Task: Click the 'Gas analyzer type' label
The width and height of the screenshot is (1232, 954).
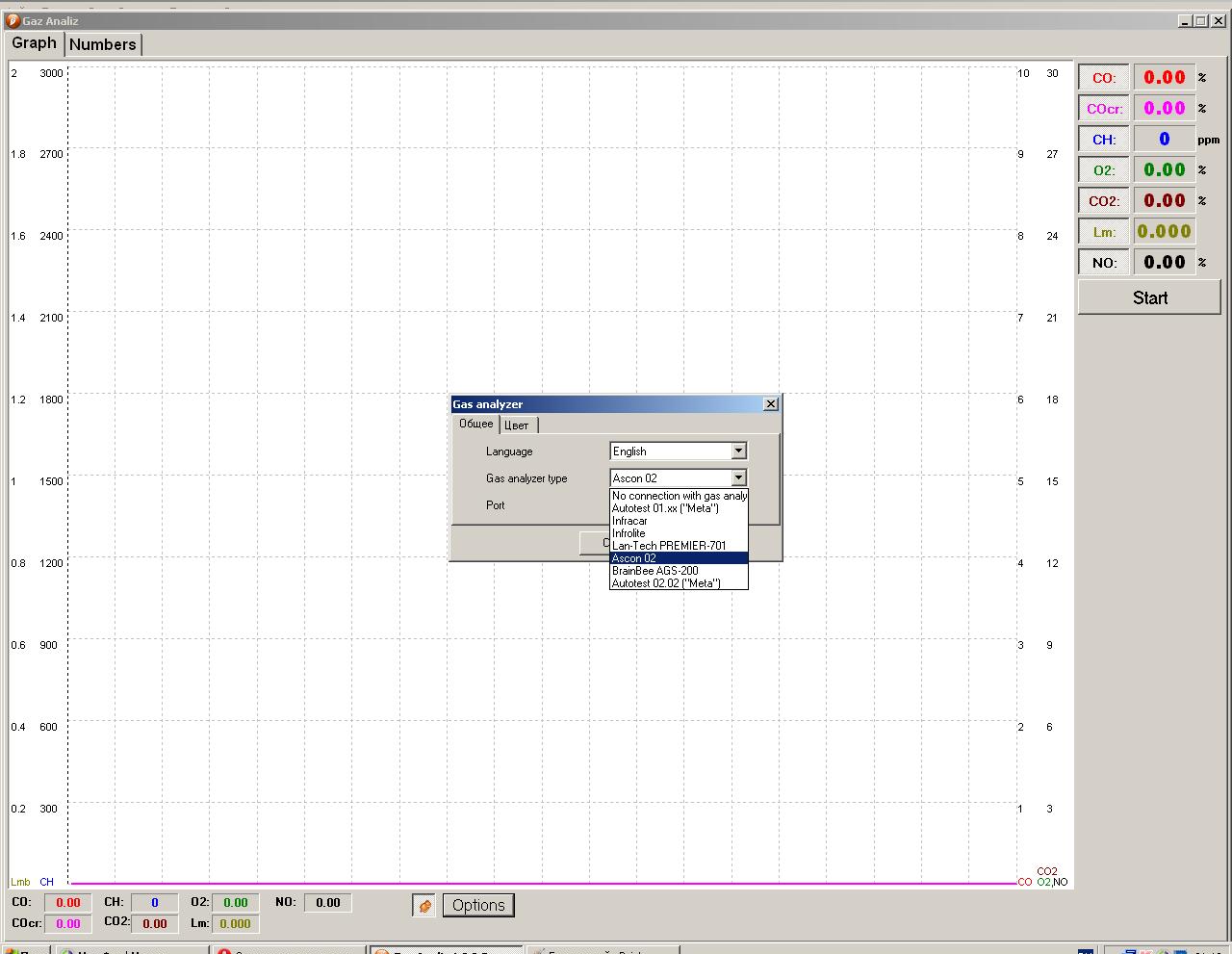Action: click(x=526, y=478)
